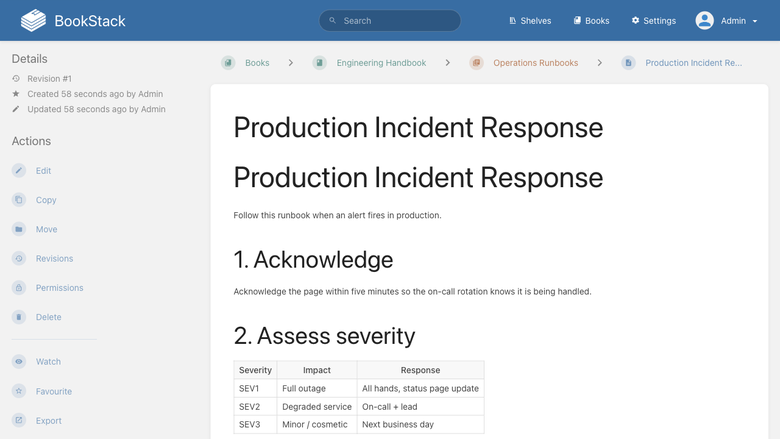This screenshot has height=439, width=780.
Task: Select the Move action
Action: tap(46, 229)
